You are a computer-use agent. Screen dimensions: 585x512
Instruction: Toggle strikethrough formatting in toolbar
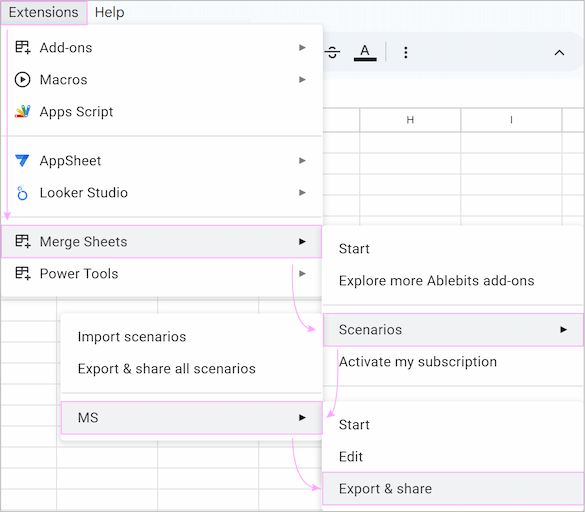click(332, 52)
